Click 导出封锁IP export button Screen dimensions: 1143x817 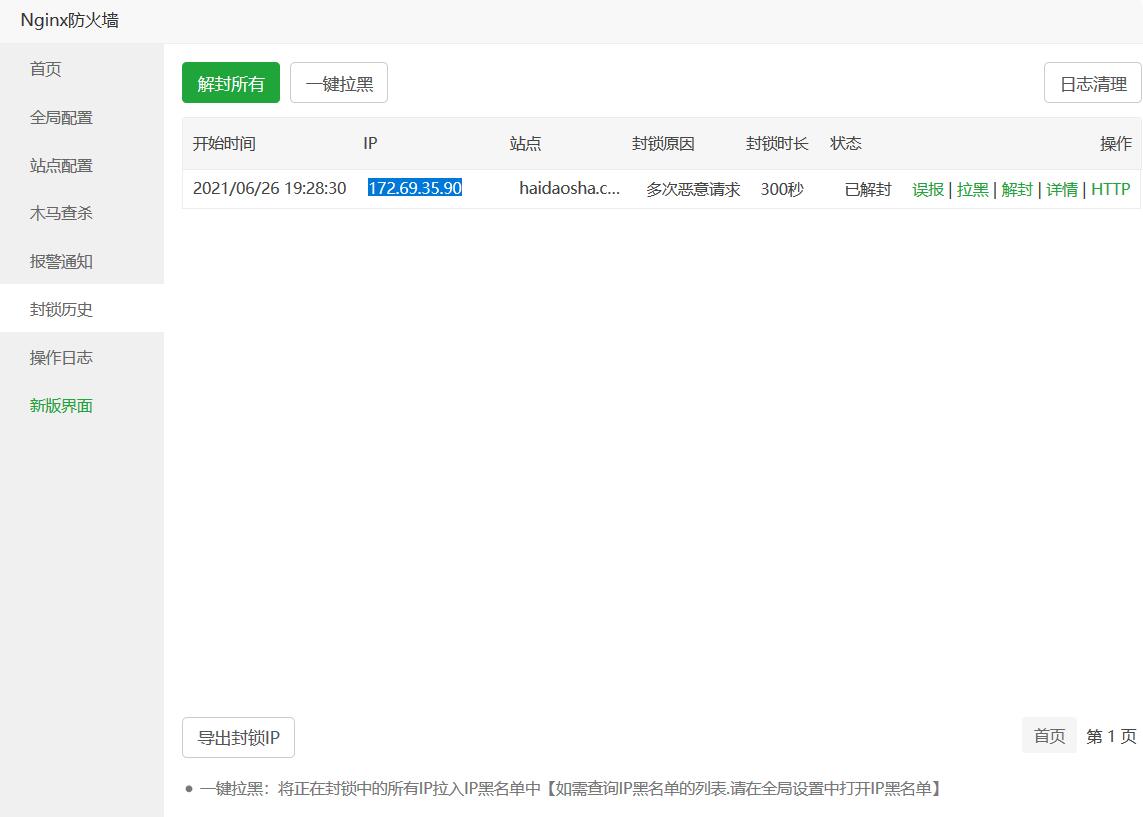tap(238, 738)
